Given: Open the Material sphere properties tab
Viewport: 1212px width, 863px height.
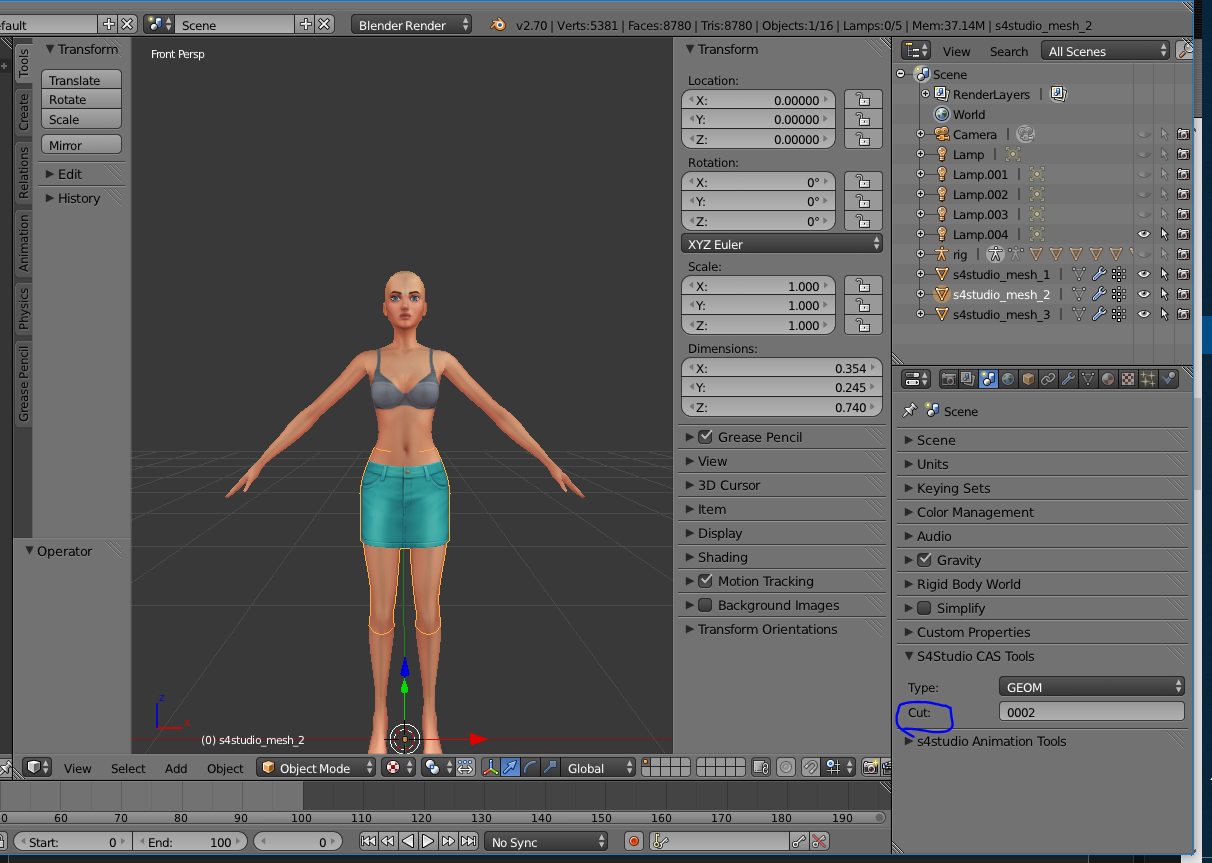Looking at the screenshot, I should [1107, 379].
